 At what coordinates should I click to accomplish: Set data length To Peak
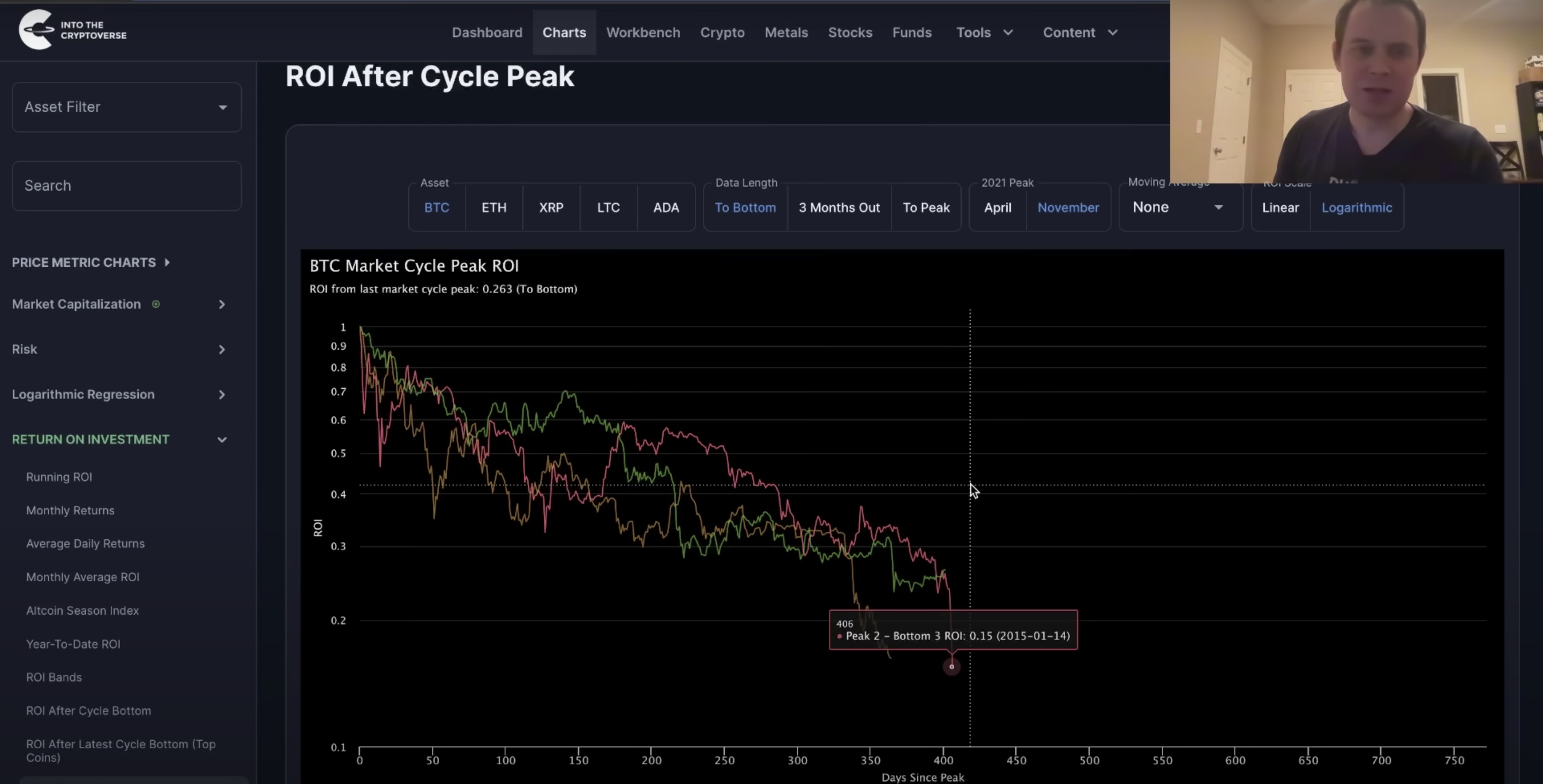926,208
